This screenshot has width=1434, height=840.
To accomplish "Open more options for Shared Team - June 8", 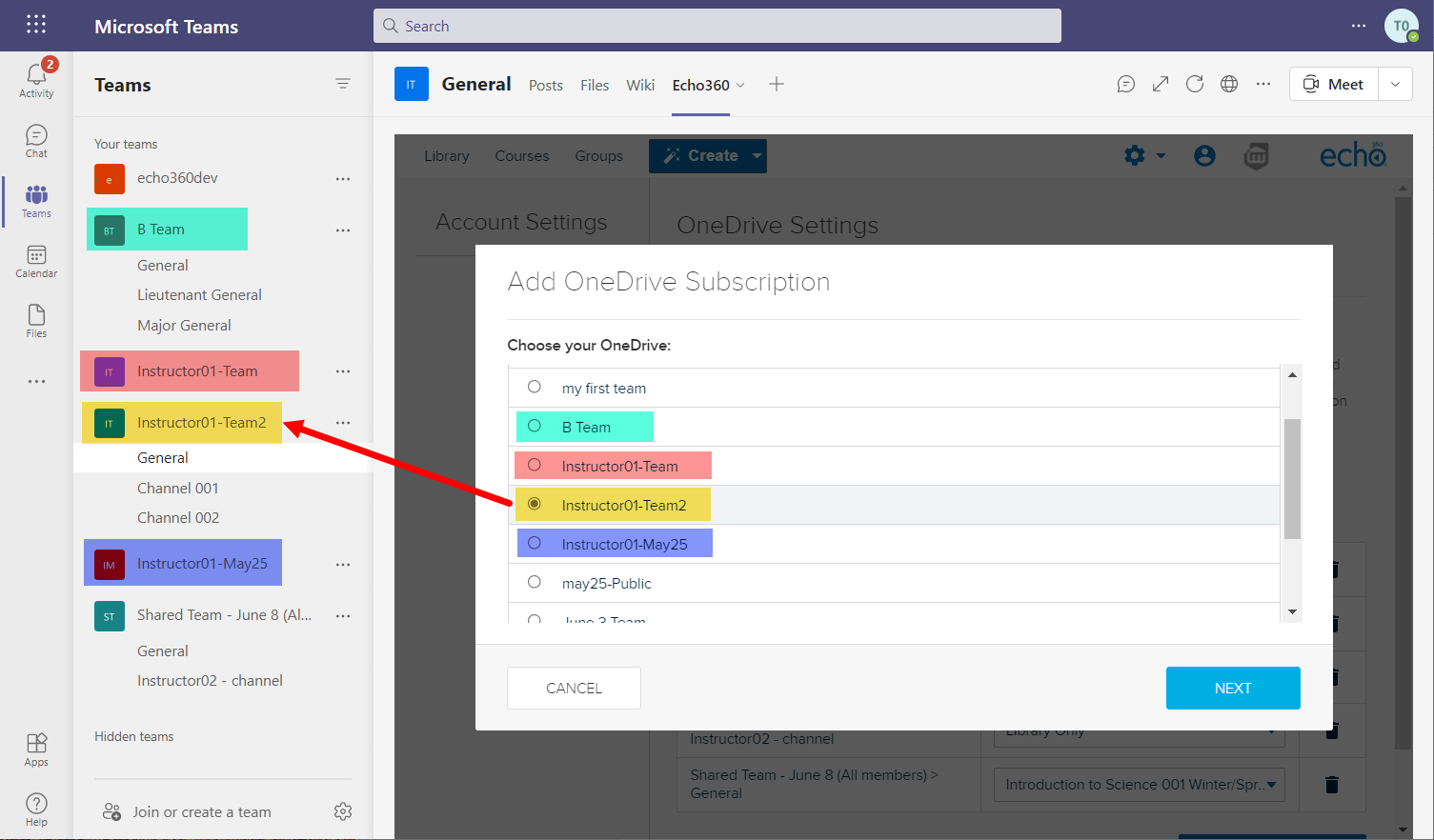I will [x=343, y=616].
